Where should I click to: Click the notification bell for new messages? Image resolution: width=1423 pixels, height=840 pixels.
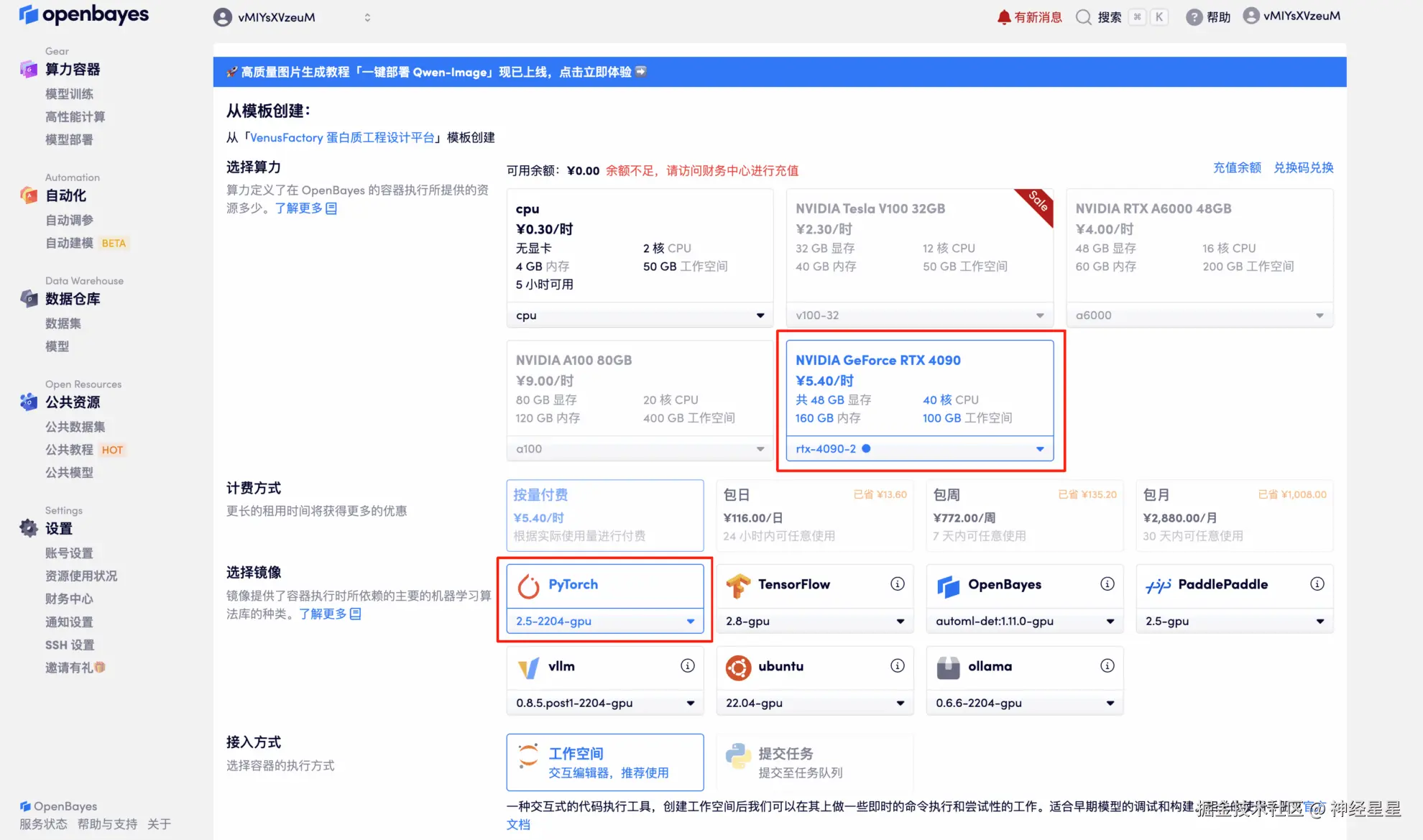[x=1003, y=17]
